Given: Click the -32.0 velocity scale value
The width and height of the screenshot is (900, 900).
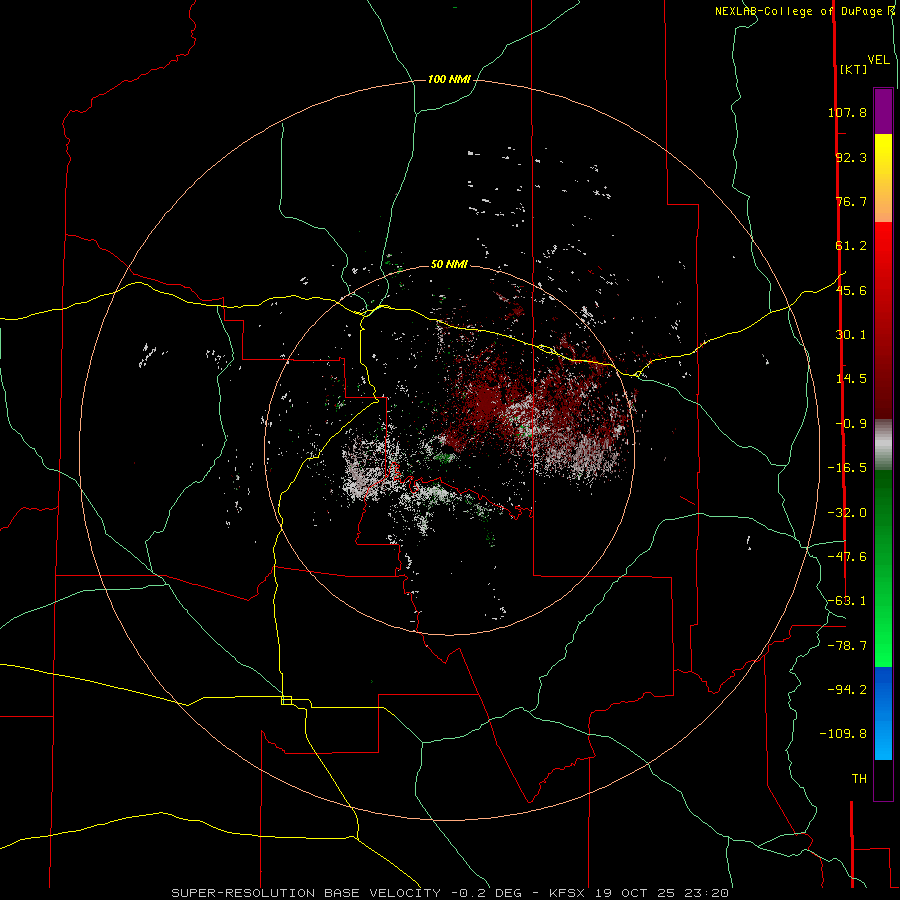Looking at the screenshot, I should (x=847, y=513).
